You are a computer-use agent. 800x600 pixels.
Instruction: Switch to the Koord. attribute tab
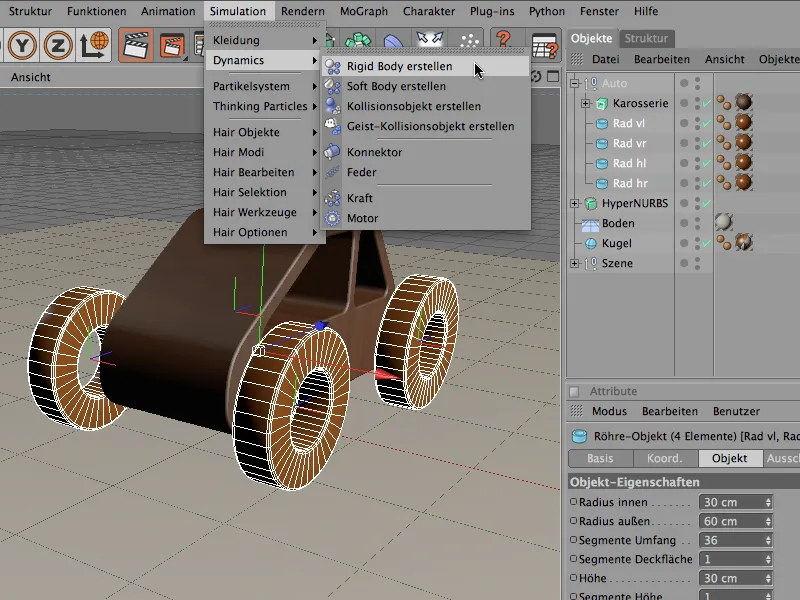(663, 458)
